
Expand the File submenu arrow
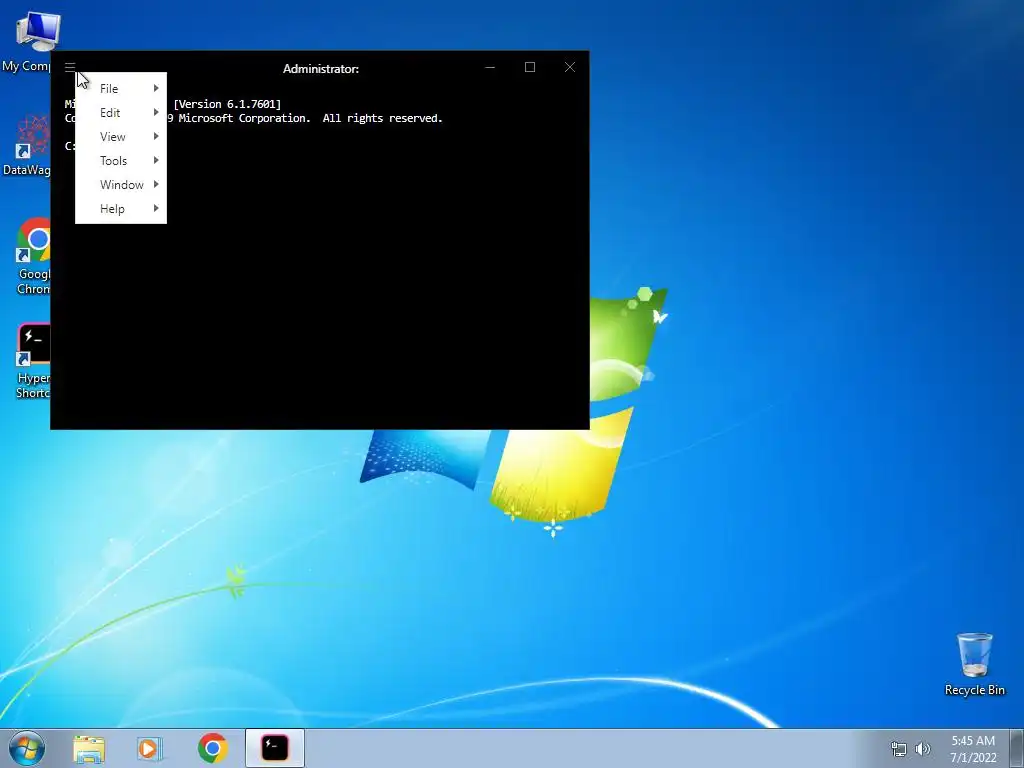coord(156,88)
